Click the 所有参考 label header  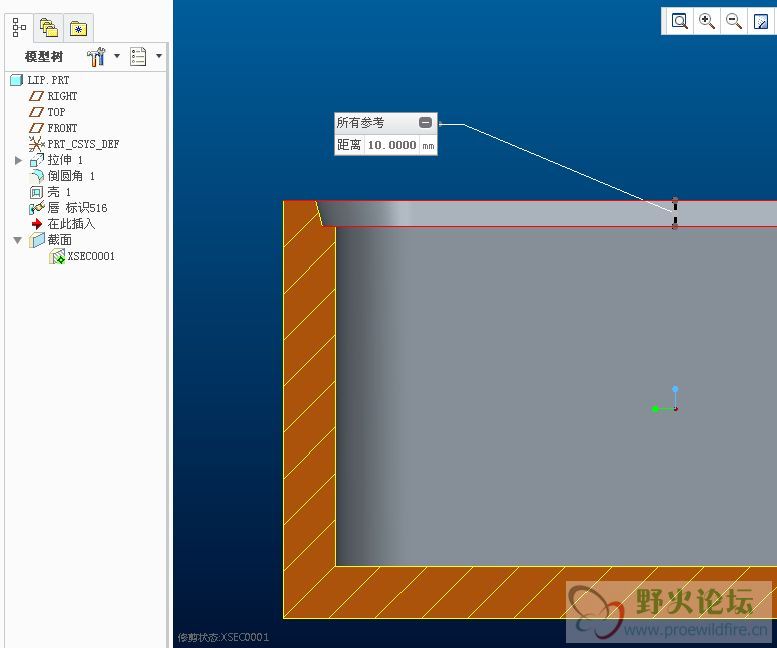coord(360,122)
